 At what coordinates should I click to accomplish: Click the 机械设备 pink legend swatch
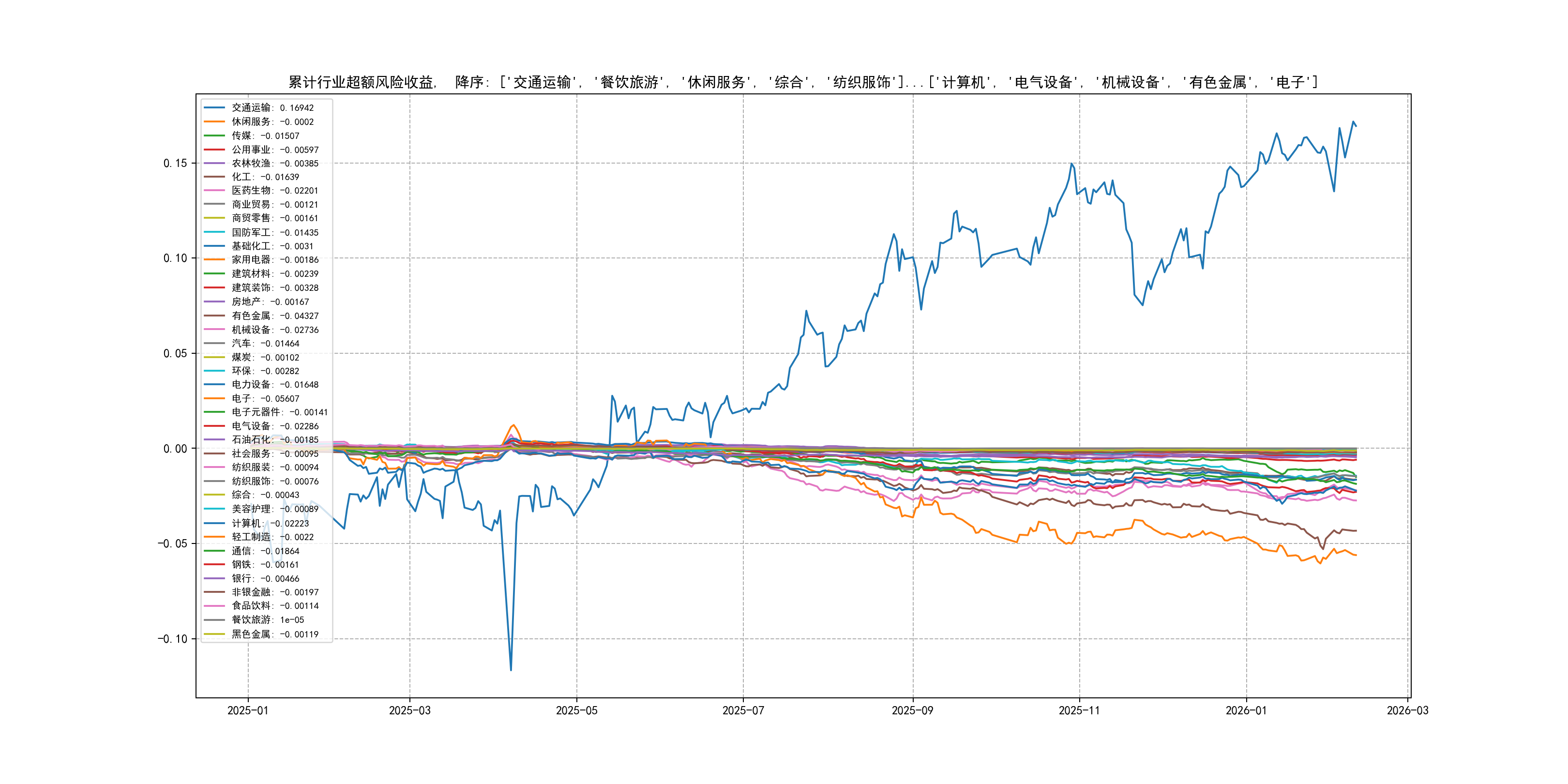click(214, 329)
